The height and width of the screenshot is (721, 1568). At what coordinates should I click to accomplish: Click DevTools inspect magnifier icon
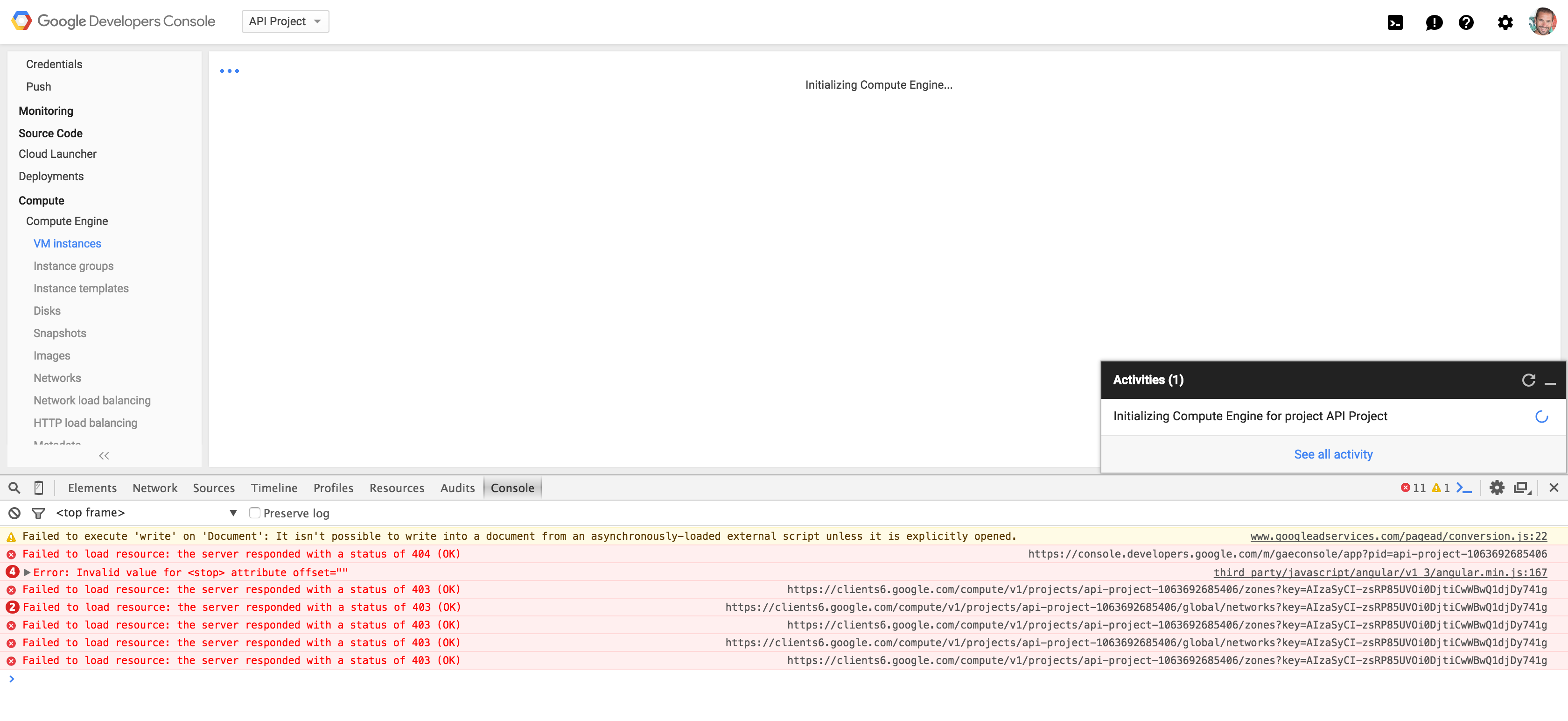point(14,488)
